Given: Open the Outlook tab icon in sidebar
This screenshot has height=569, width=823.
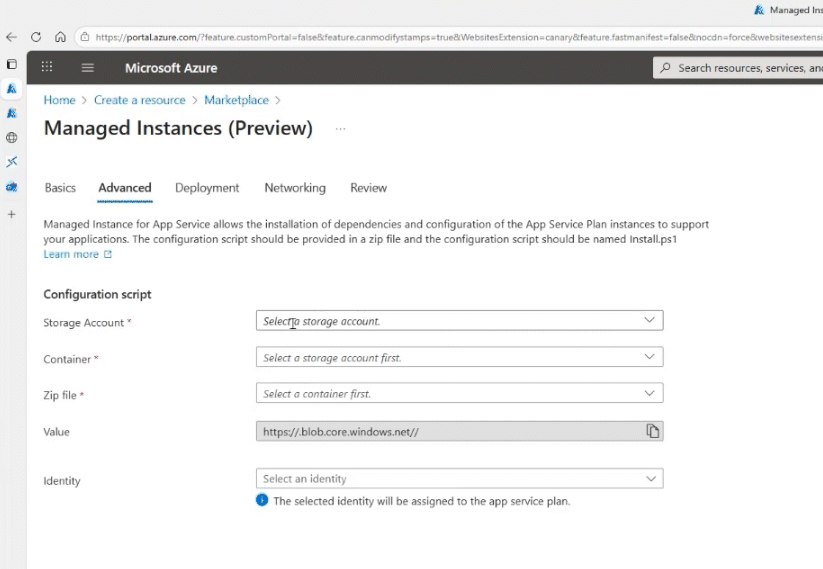Looking at the screenshot, I should tap(12, 187).
